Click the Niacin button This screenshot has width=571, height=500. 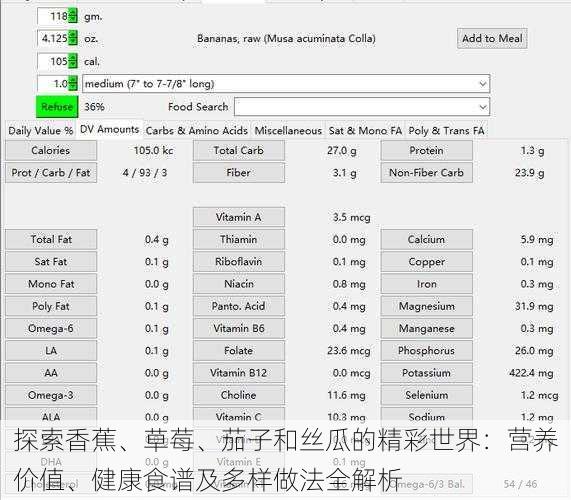click(239, 284)
